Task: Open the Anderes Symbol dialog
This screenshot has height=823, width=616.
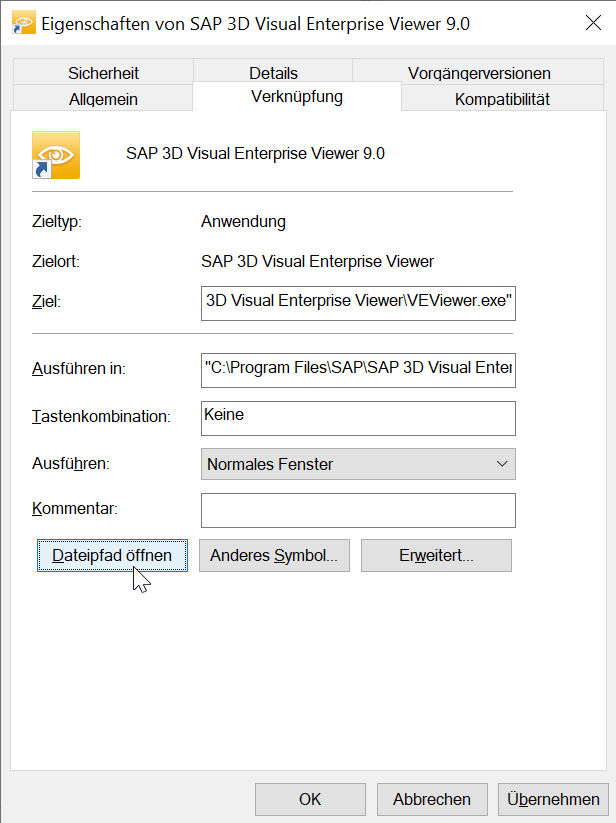Action: pos(274,555)
